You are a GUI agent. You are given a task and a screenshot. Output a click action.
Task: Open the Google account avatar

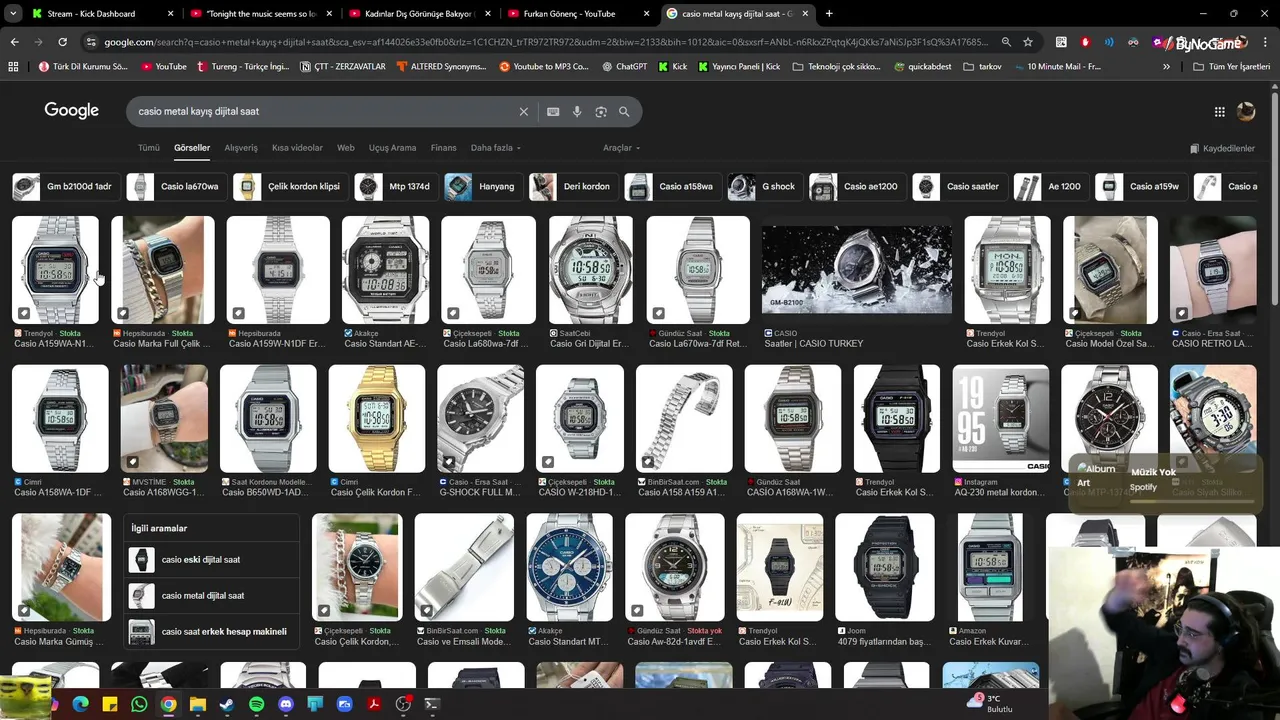point(1246,112)
